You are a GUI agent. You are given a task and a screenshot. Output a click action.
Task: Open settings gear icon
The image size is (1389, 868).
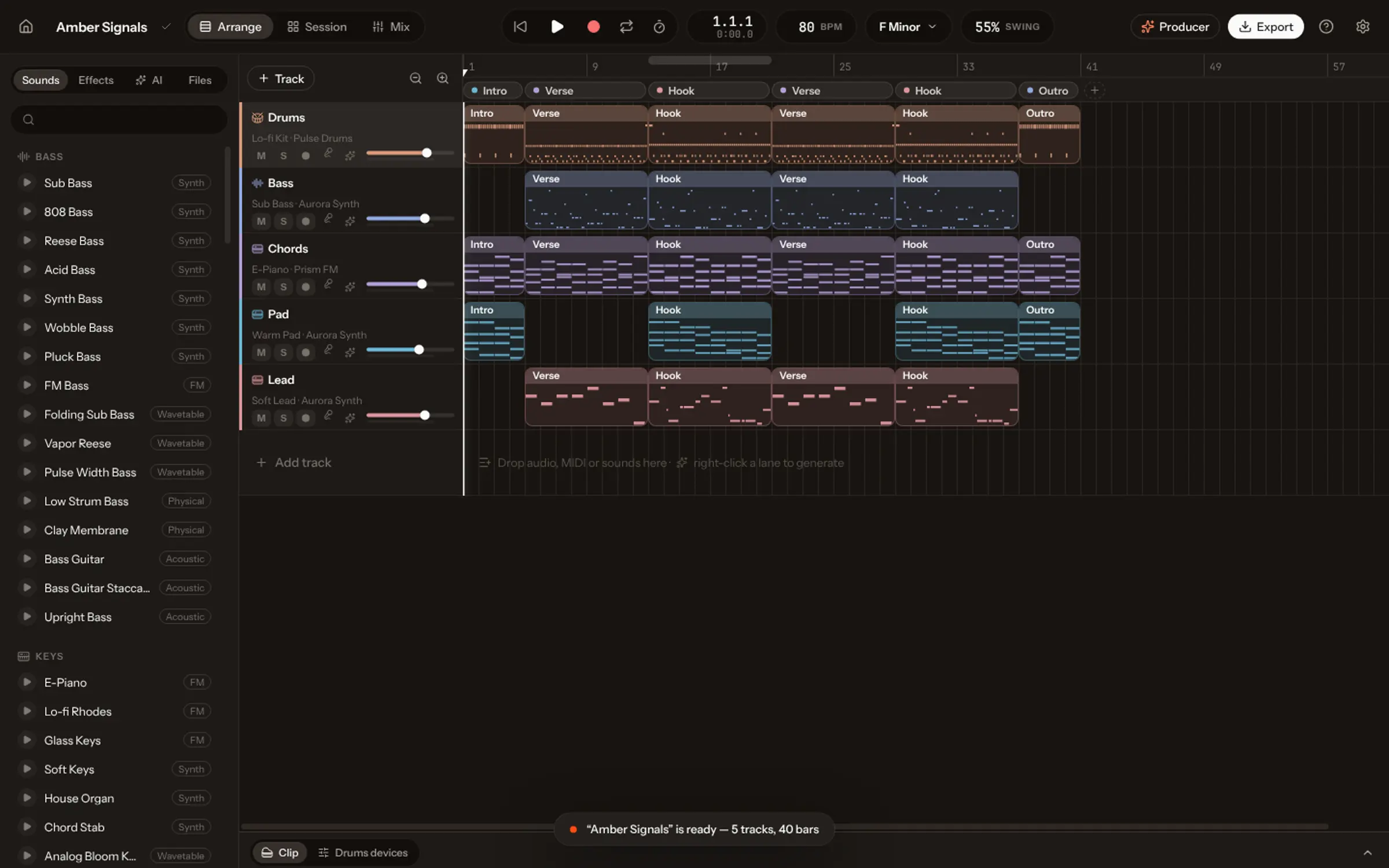pos(1362,27)
